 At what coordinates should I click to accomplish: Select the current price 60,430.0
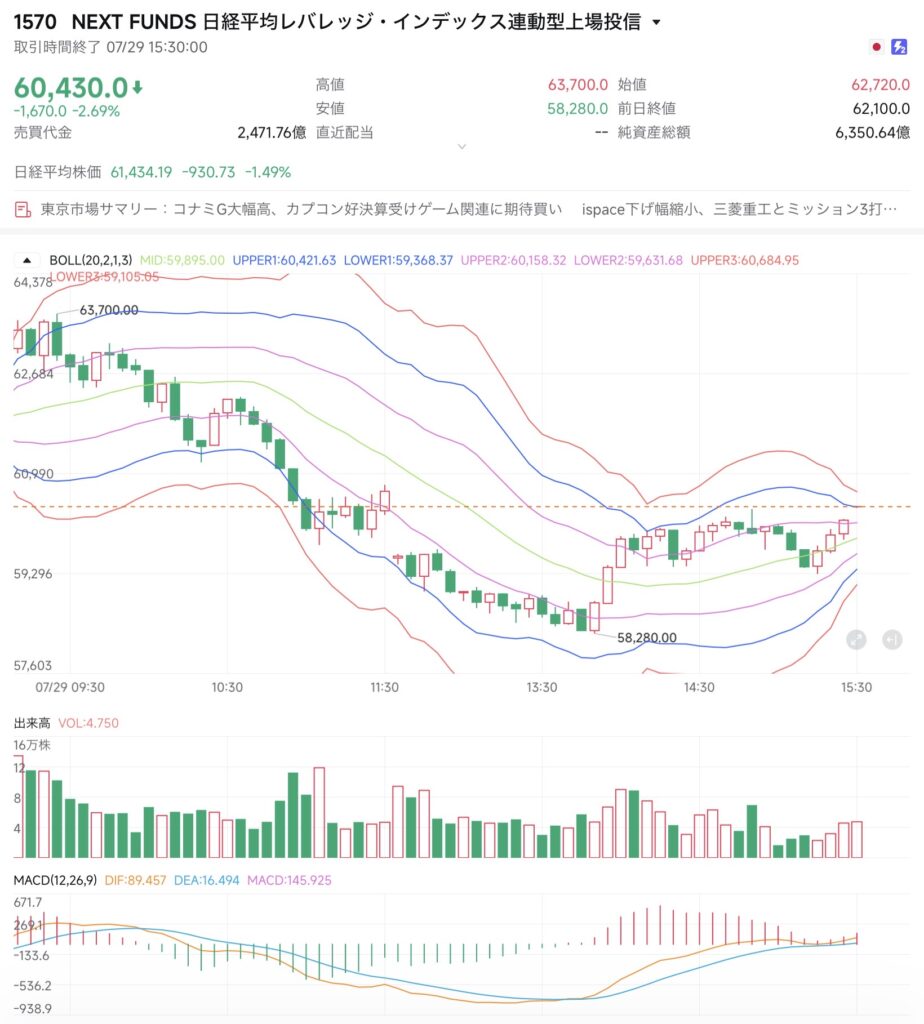[71, 88]
